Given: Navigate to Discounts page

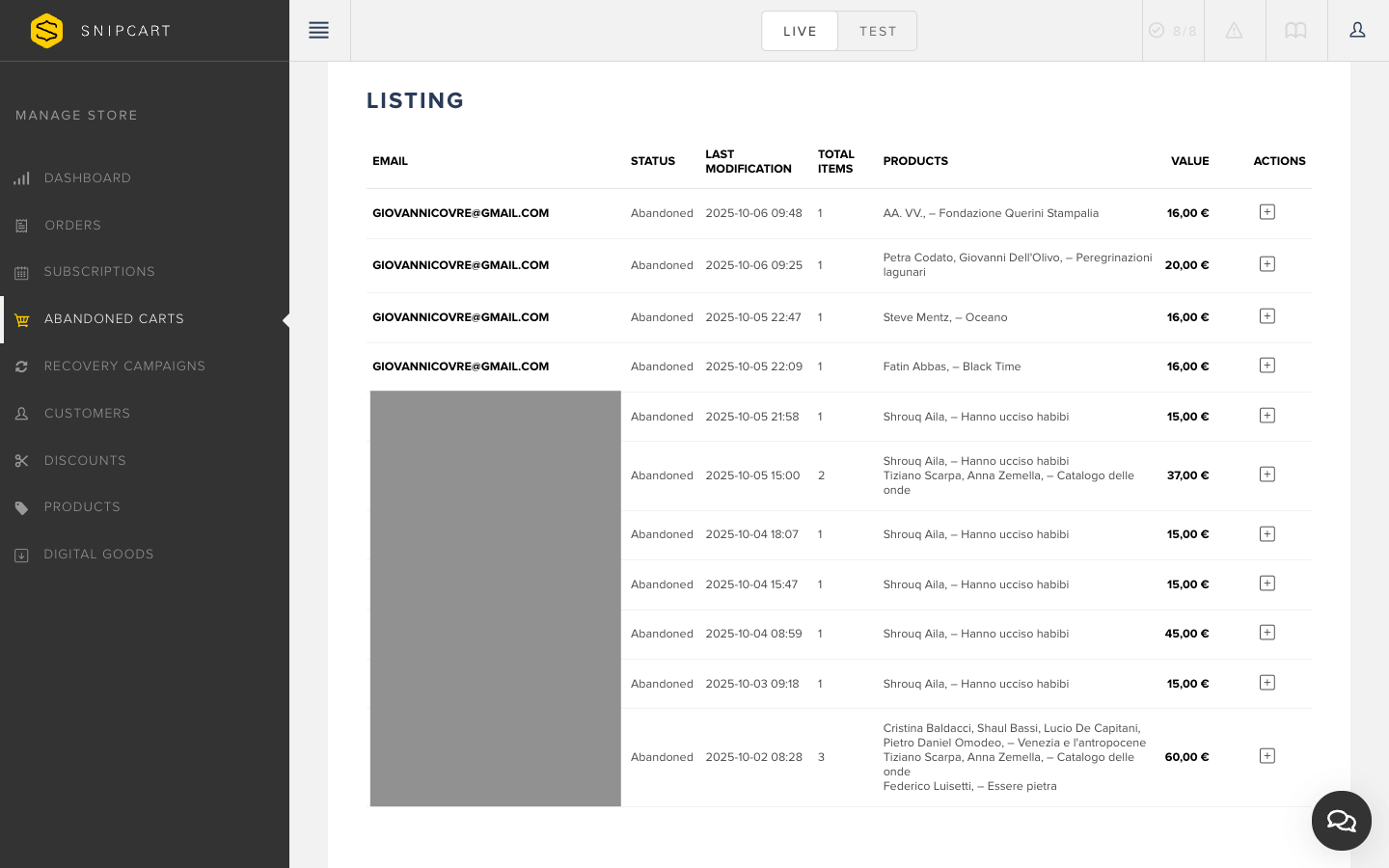Looking at the screenshot, I should [x=85, y=461].
